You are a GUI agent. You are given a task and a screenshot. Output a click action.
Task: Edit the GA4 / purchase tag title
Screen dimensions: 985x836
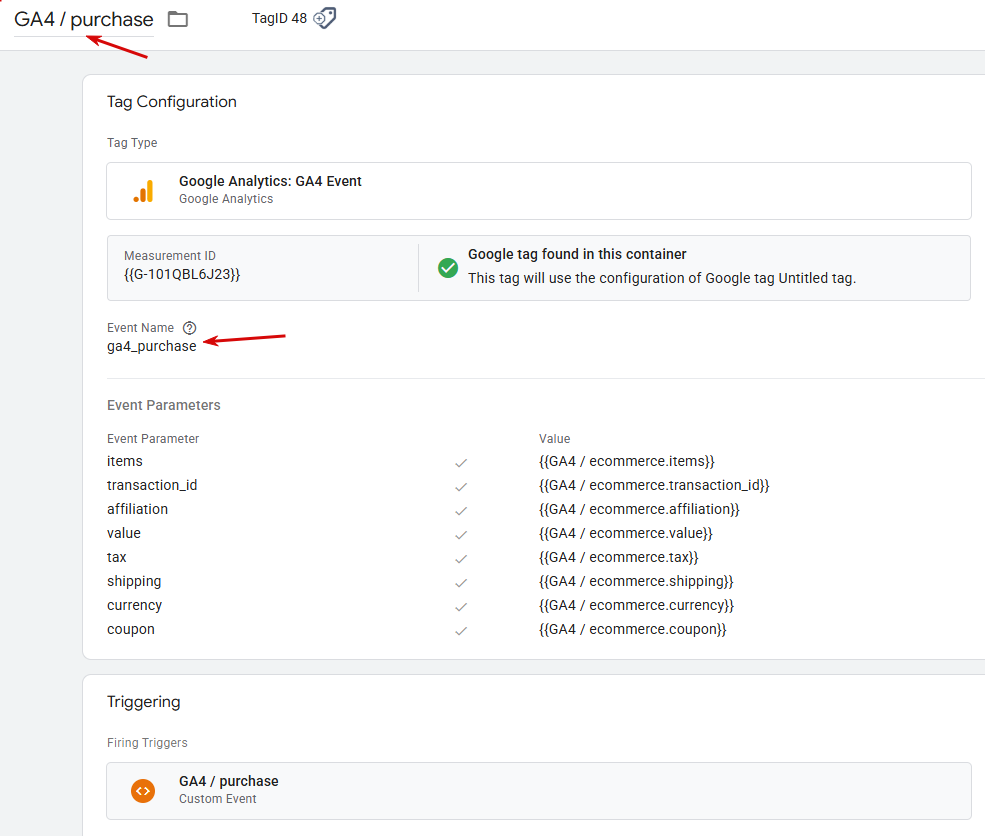tap(84, 20)
